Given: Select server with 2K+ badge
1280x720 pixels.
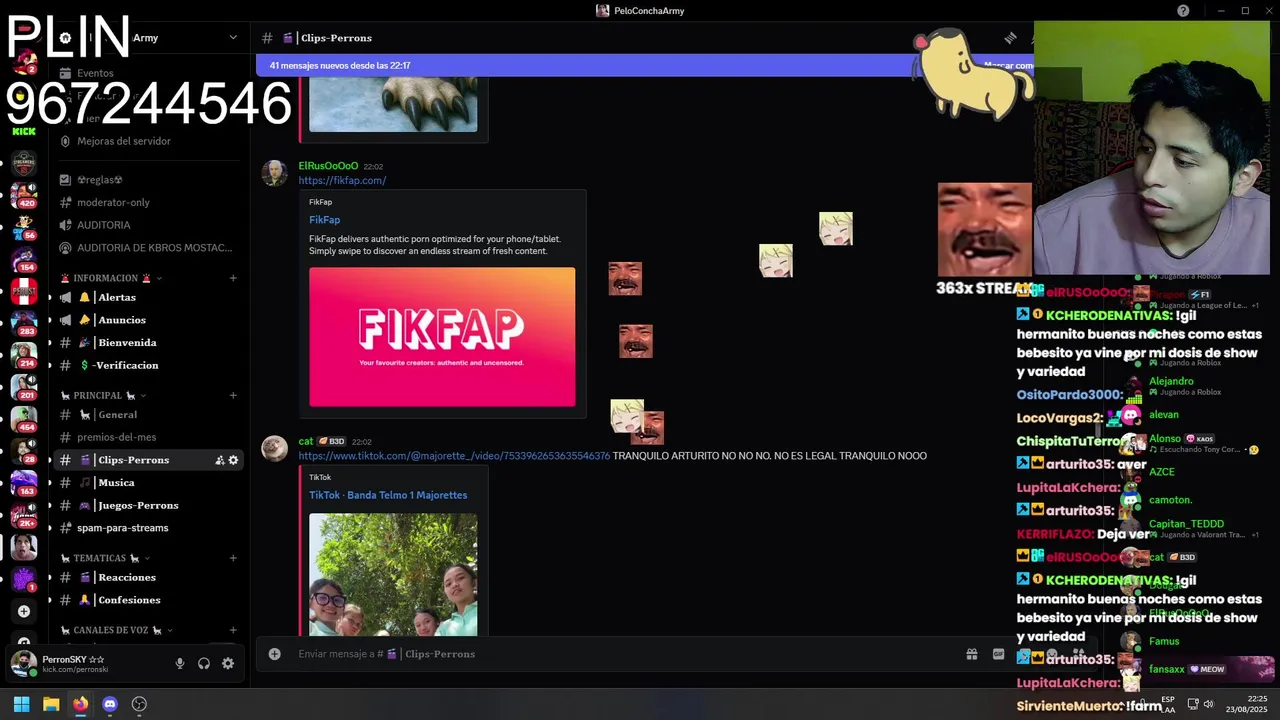Looking at the screenshot, I should point(24,514).
